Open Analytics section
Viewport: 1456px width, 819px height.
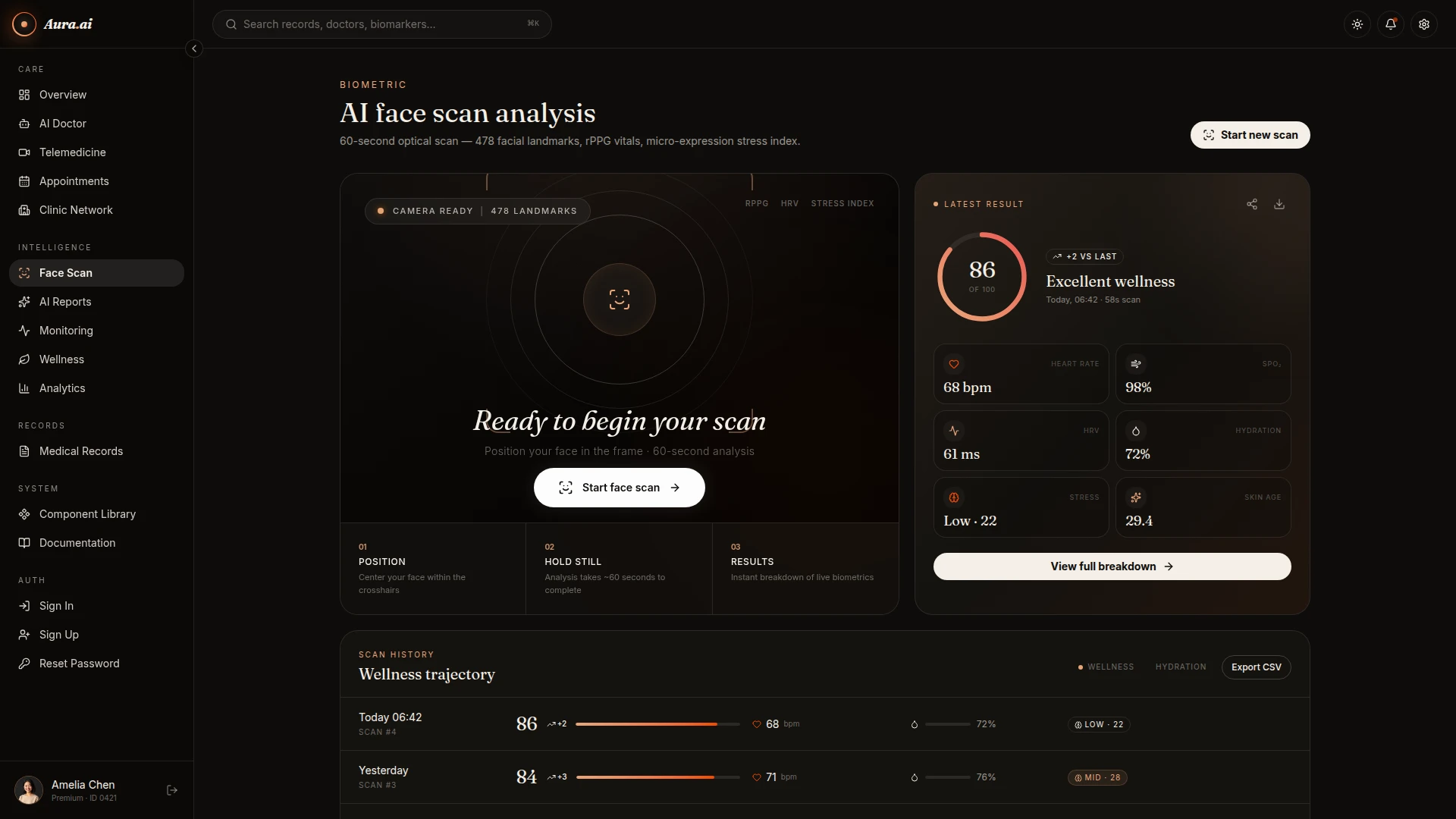(x=96, y=388)
